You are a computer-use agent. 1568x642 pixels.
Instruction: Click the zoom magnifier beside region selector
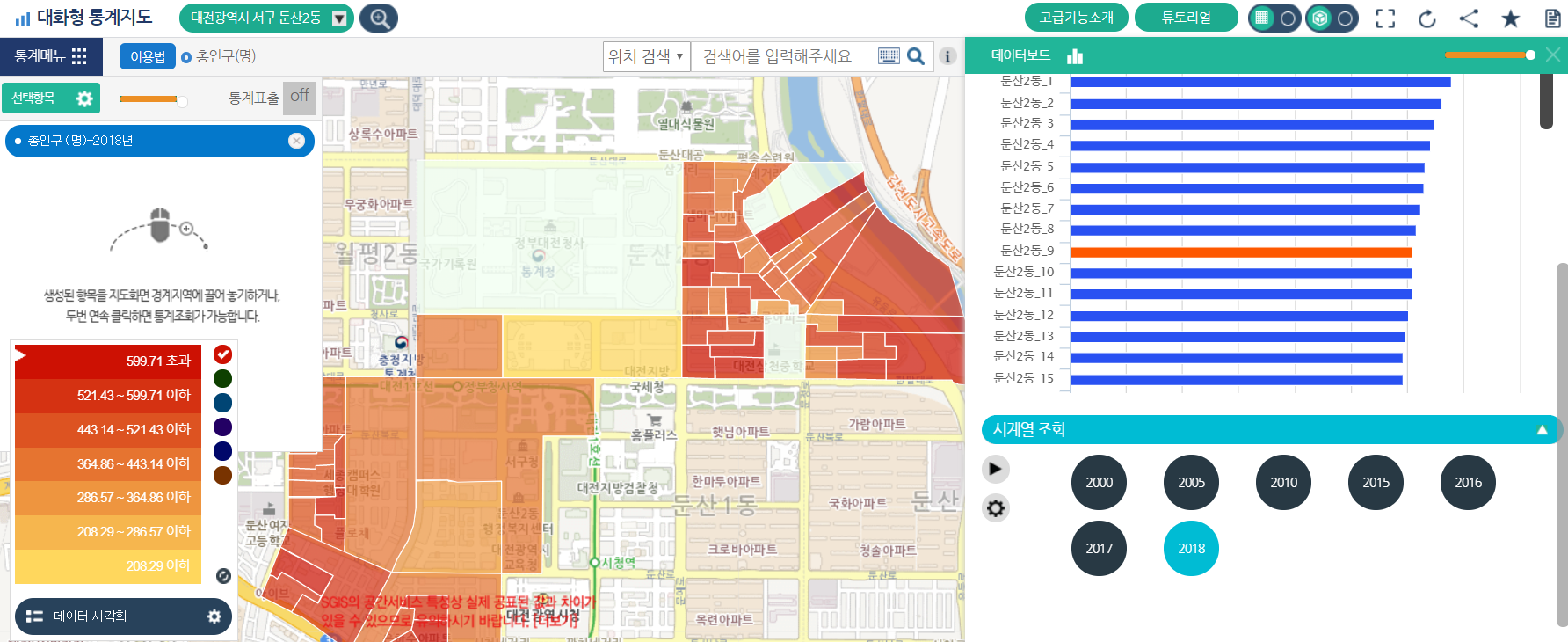(x=379, y=18)
